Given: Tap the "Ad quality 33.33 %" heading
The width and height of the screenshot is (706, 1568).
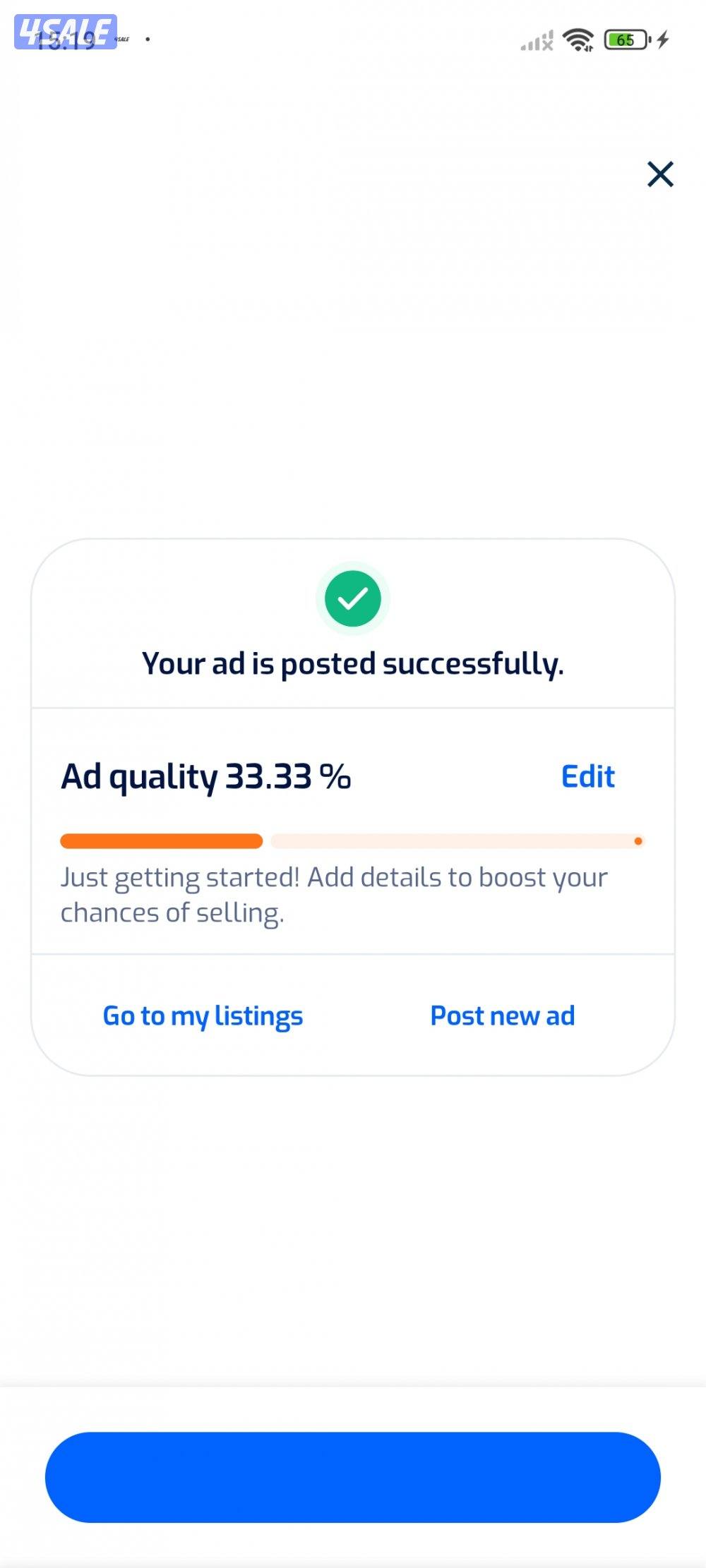Looking at the screenshot, I should 205,777.
